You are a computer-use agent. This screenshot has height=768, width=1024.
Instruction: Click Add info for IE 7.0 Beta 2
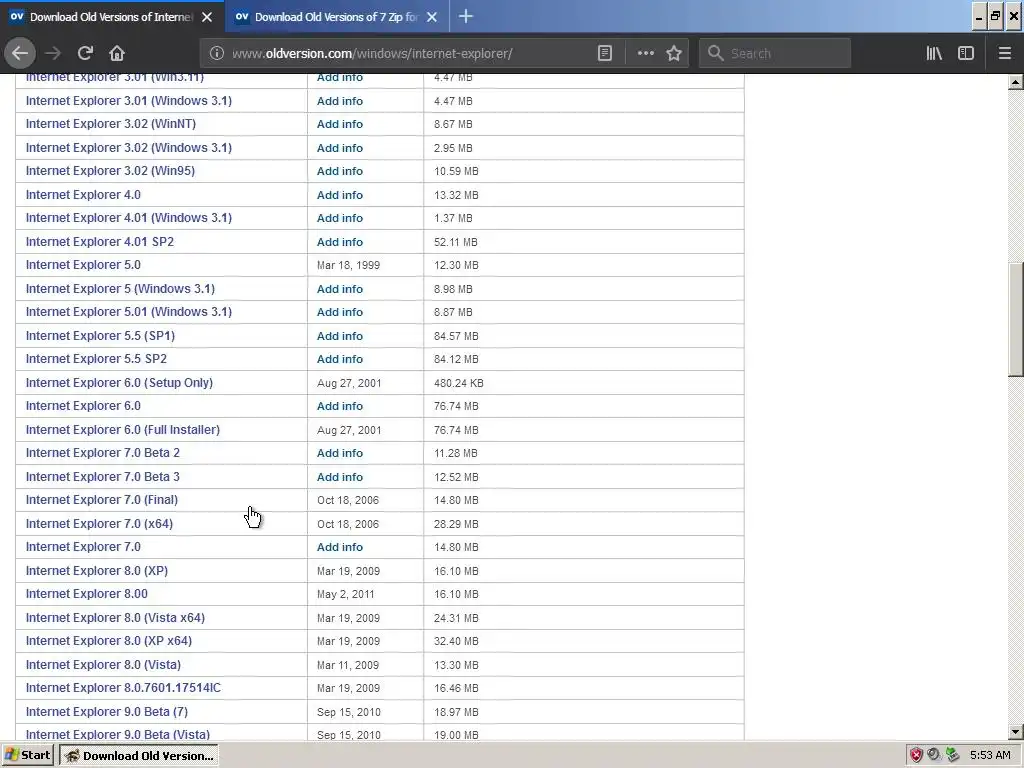[x=340, y=453]
